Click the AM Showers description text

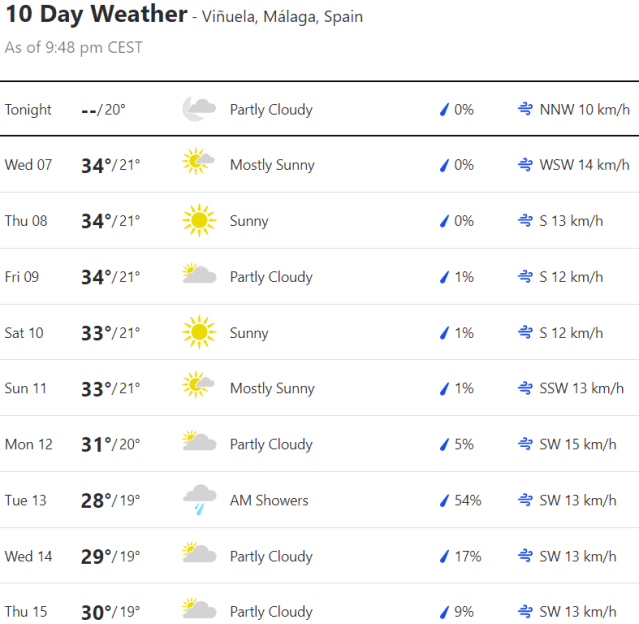(x=268, y=500)
